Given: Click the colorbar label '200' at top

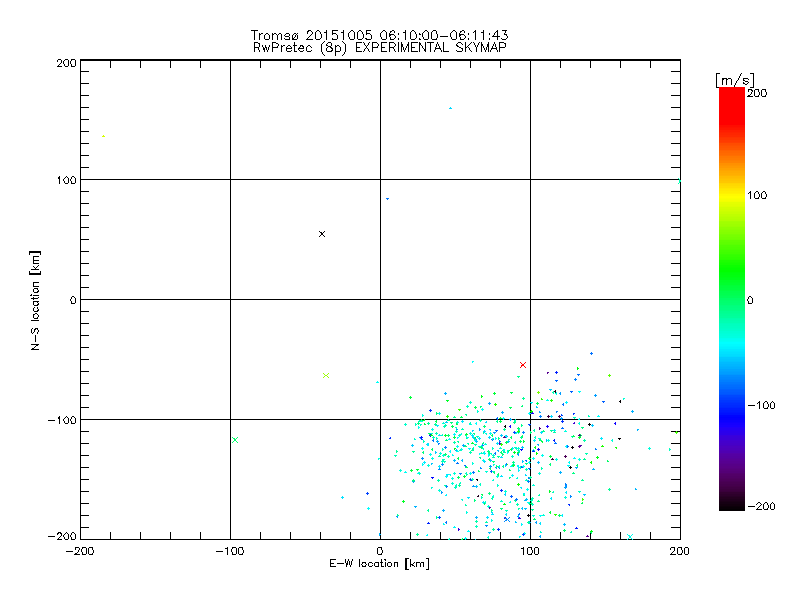Looking at the screenshot, I should (x=757, y=93).
